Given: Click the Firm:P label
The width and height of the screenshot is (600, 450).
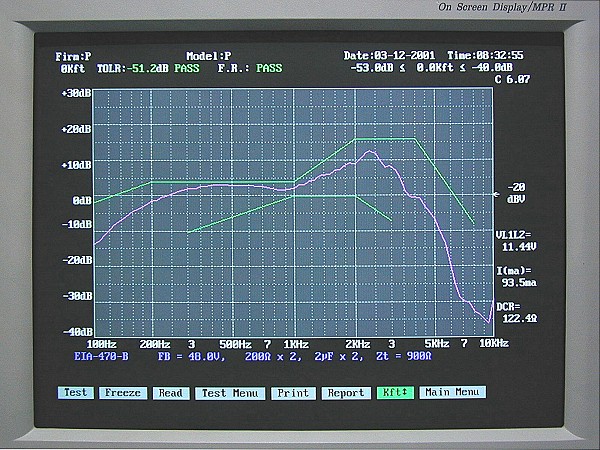Looking at the screenshot, I should (x=73, y=57).
